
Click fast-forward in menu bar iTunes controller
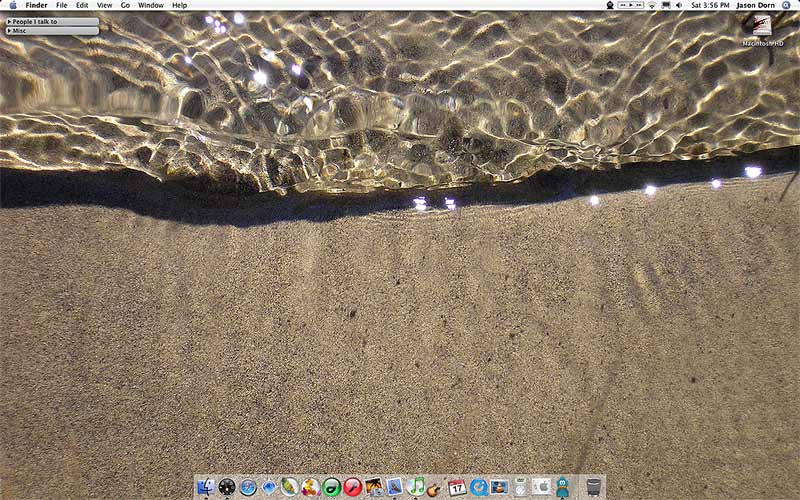[639, 5]
